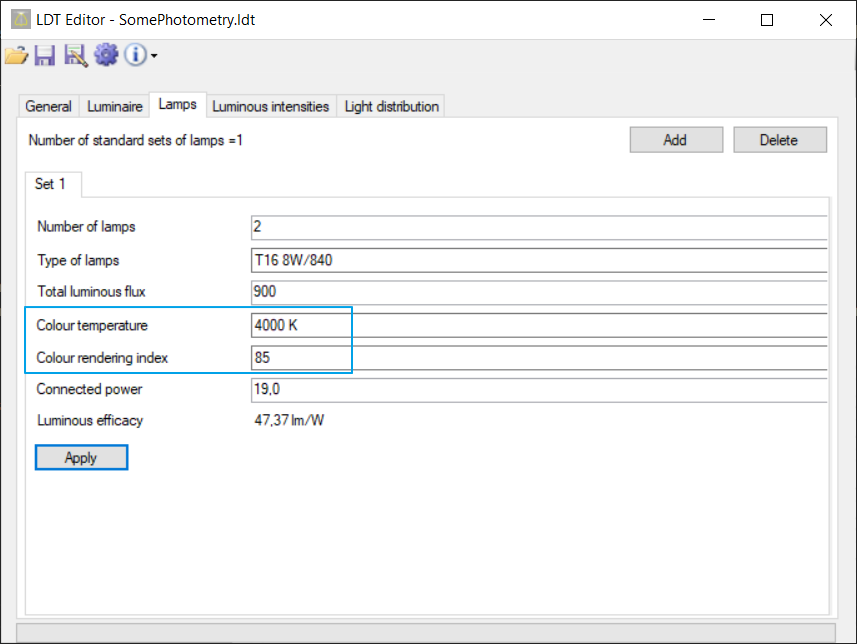Image resolution: width=857 pixels, height=644 pixels.
Task: Open settings via the gear icon
Action: click(x=106, y=55)
